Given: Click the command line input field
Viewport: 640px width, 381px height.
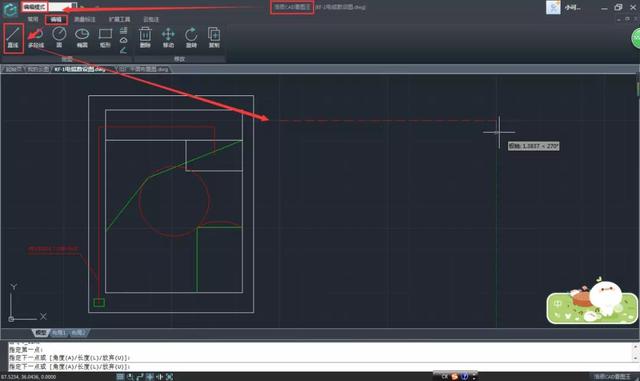Looking at the screenshot, I should point(320,367).
